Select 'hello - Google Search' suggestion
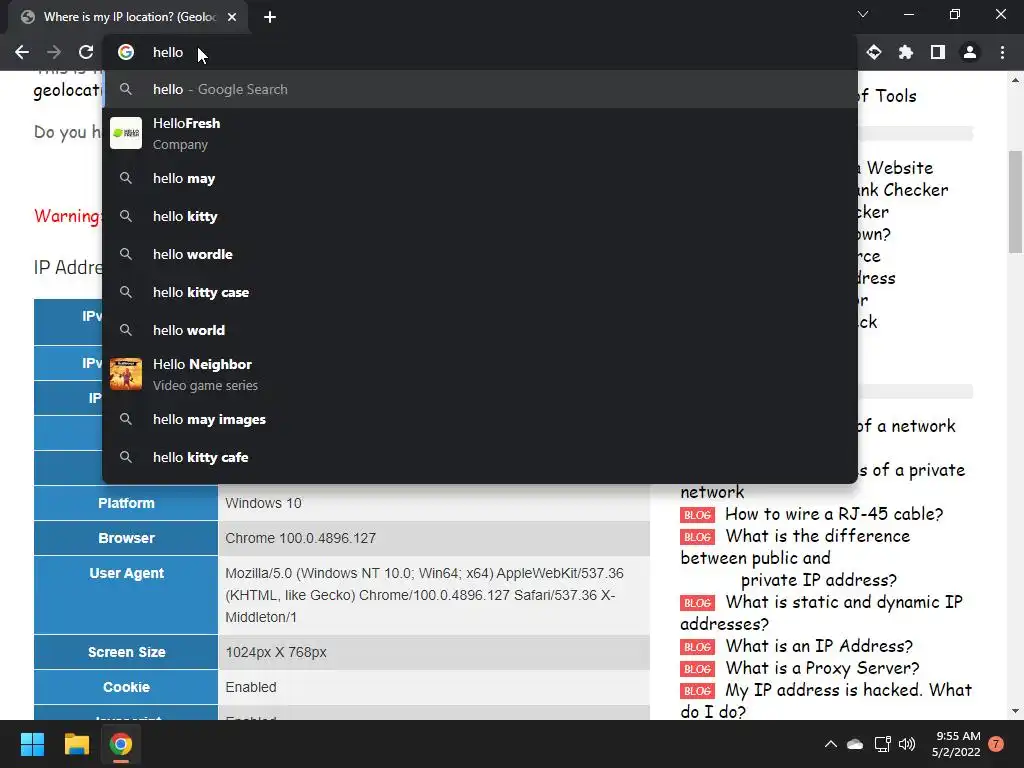Image resolution: width=1024 pixels, height=768 pixels. 480,89
